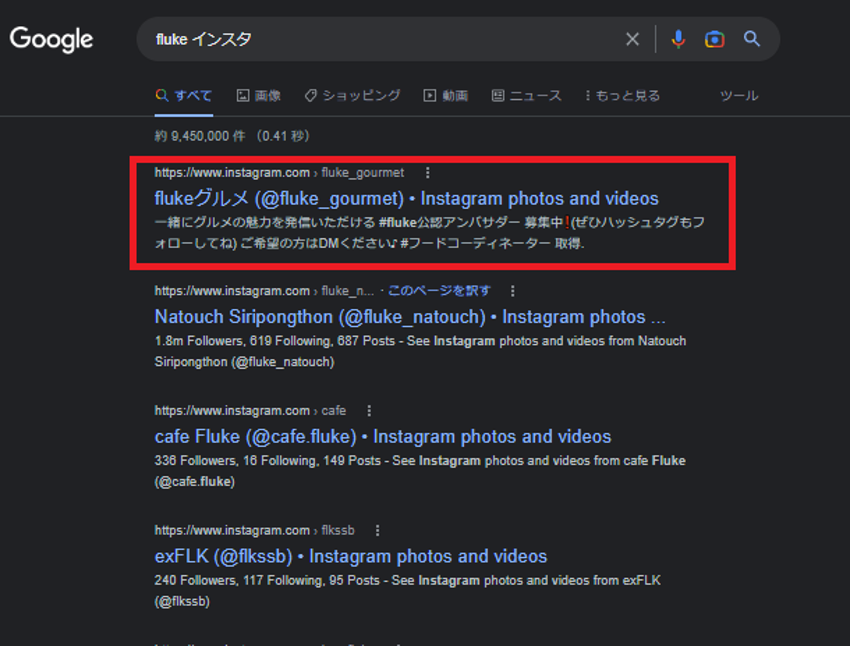Image resolution: width=850 pixels, height=646 pixels.
Task: Open the ツール search tools options
Action: coord(739,96)
